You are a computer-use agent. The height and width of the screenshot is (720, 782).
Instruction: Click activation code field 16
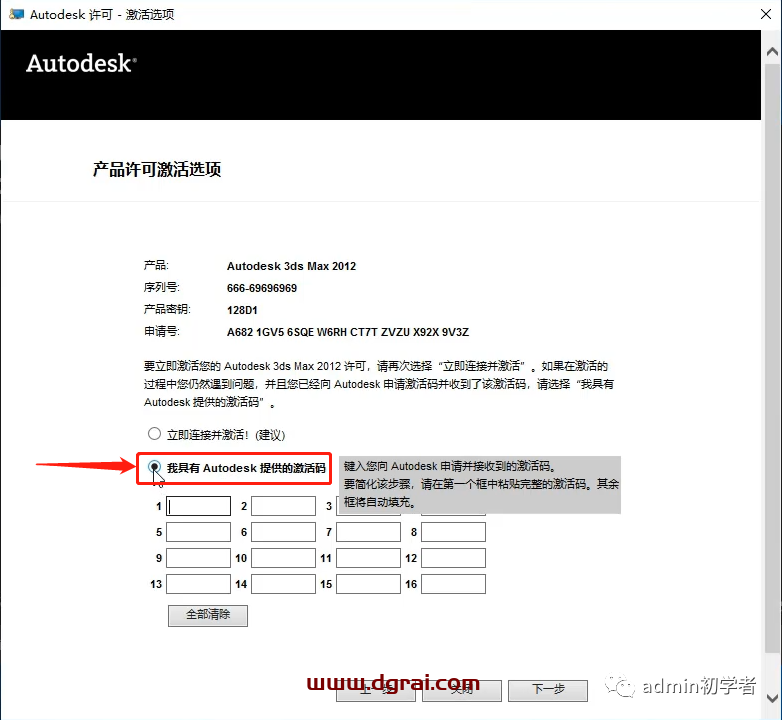[453, 584]
